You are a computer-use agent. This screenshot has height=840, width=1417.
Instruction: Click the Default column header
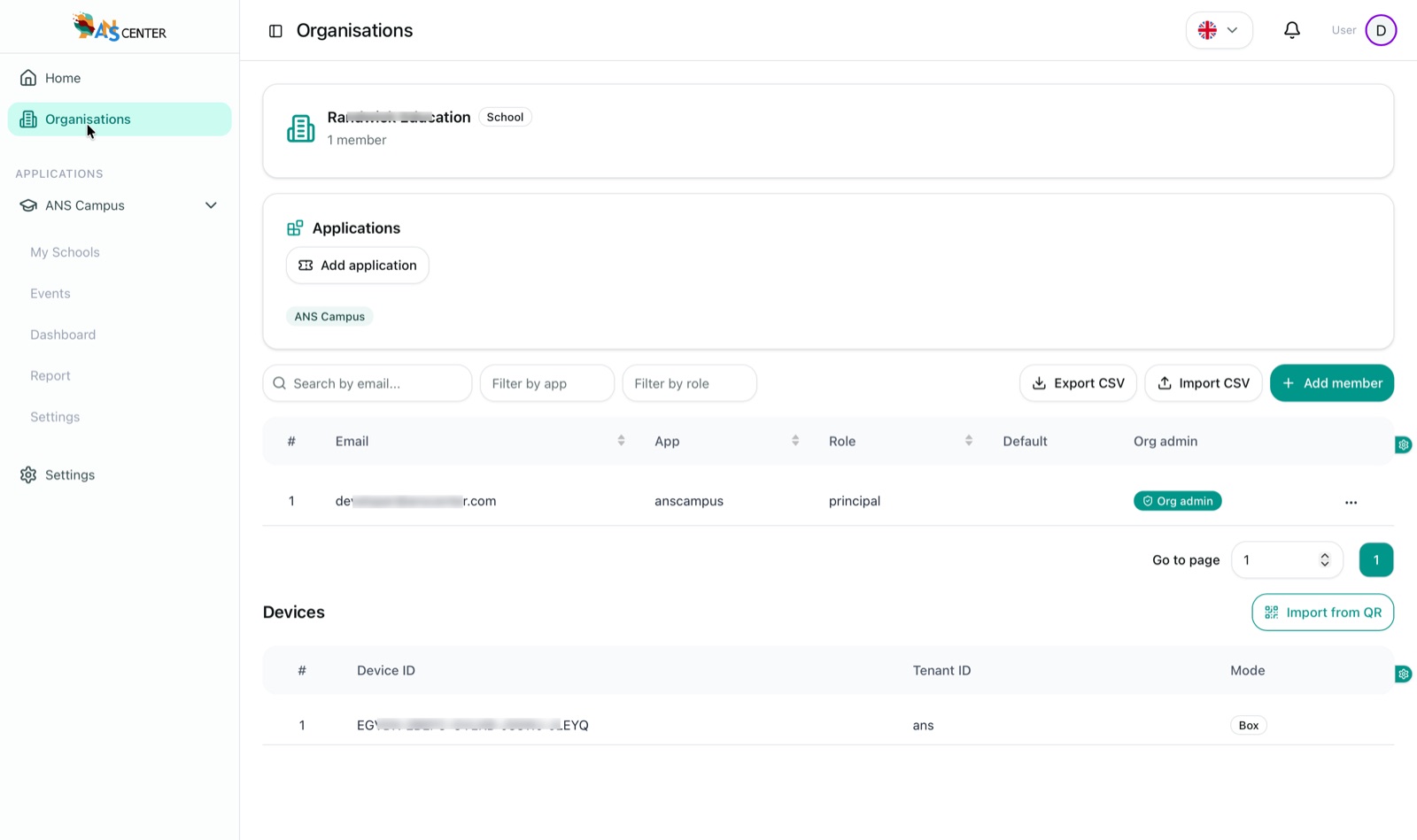(1025, 441)
